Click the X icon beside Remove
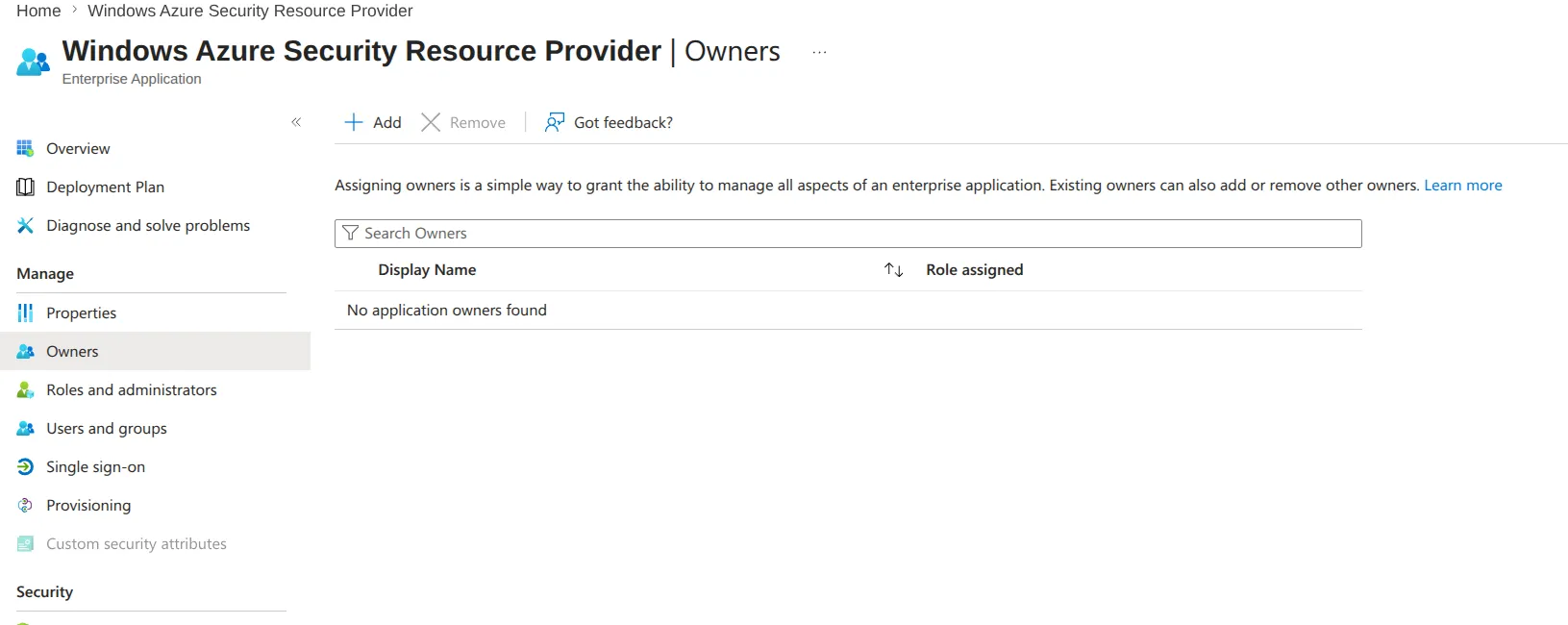 [431, 122]
